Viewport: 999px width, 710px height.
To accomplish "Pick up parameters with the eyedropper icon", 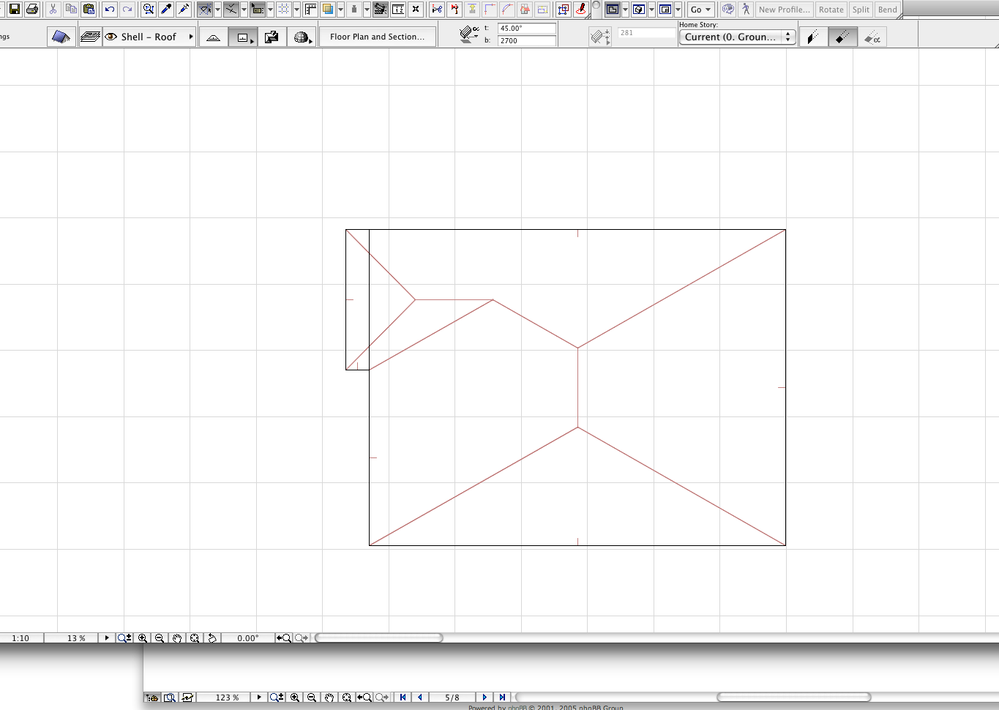I will [x=166, y=9].
